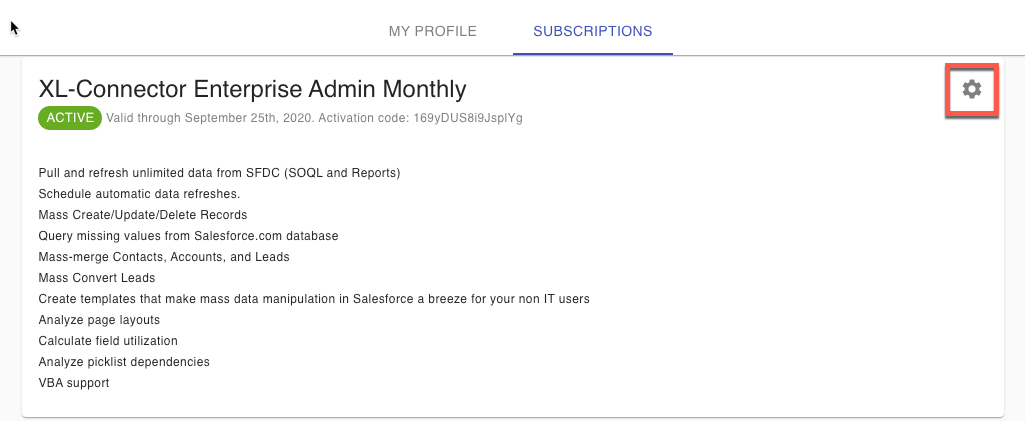Click the 'VBA support' feature line
This screenshot has width=1025, height=421.
pyautogui.click(x=73, y=383)
